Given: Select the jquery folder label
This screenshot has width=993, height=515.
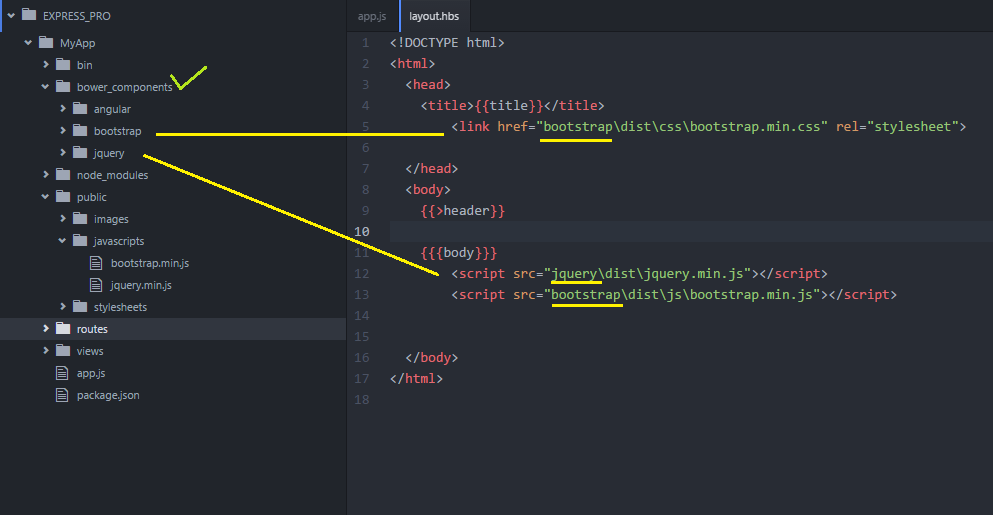Looking at the screenshot, I should coord(109,153).
